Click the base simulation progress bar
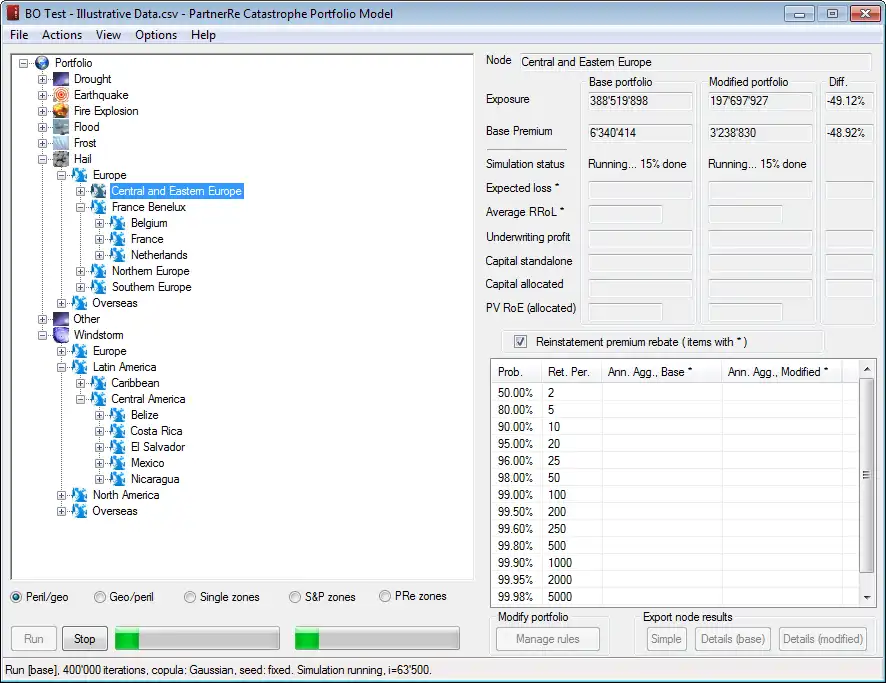The height and width of the screenshot is (683, 886). pos(197,639)
